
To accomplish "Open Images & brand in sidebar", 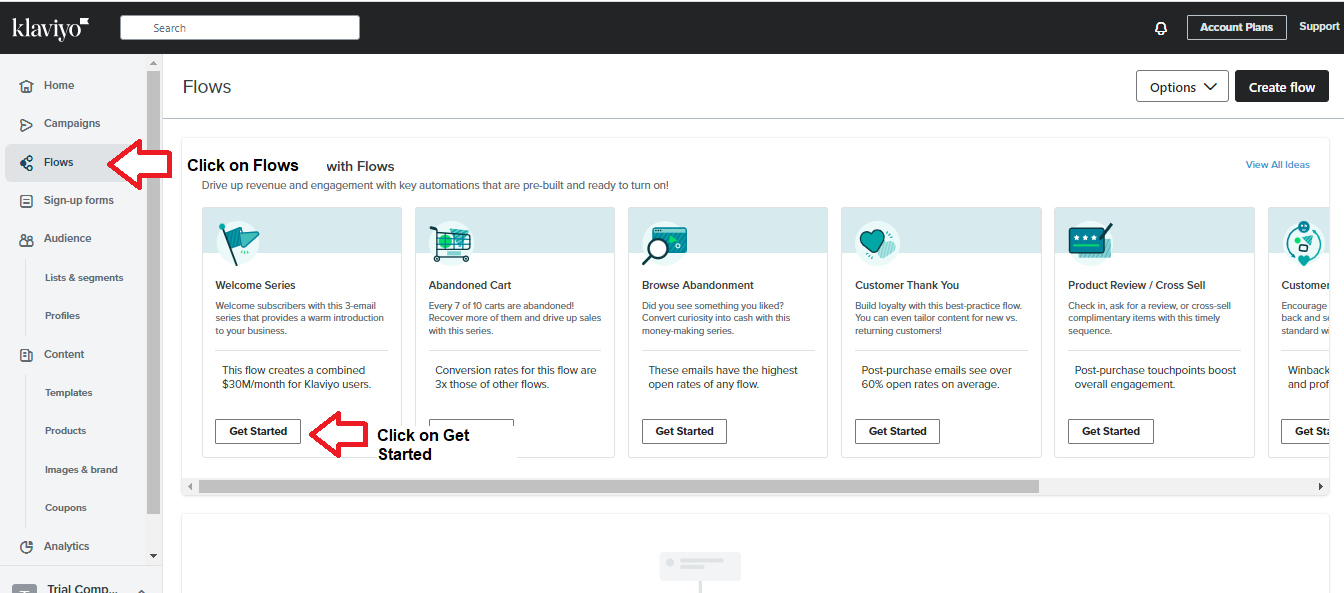I will [x=81, y=470].
